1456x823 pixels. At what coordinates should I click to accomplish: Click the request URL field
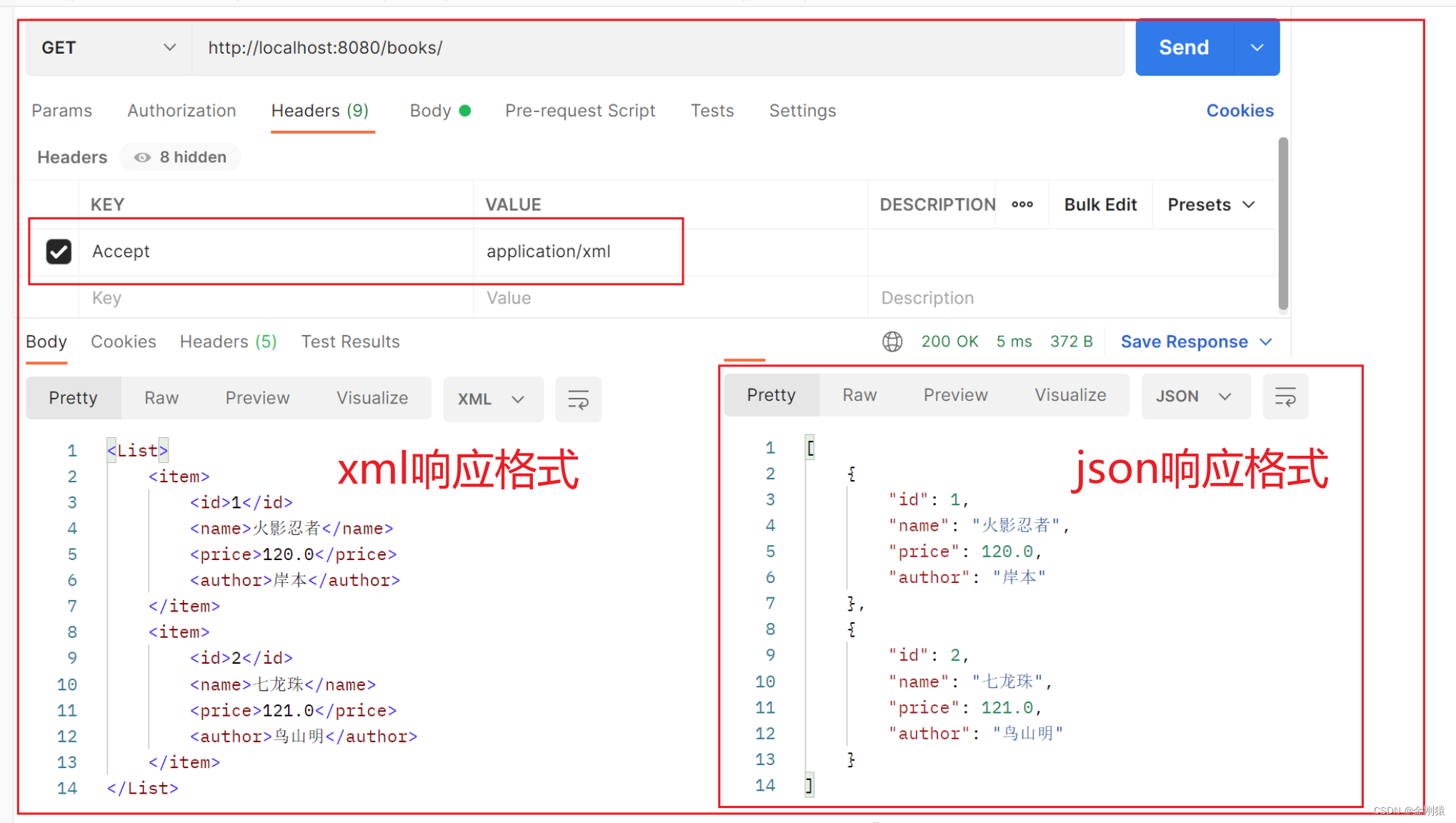[658, 48]
